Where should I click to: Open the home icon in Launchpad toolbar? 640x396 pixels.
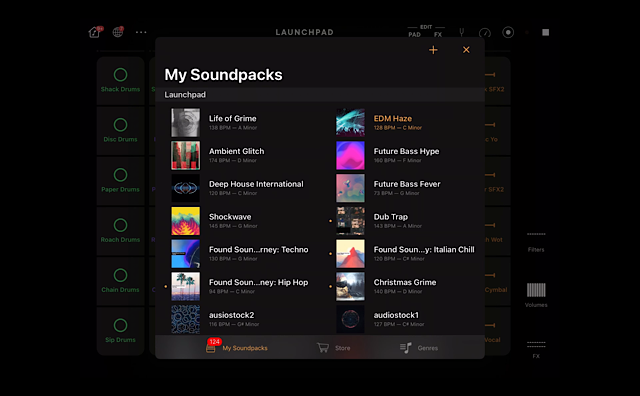coord(95,32)
